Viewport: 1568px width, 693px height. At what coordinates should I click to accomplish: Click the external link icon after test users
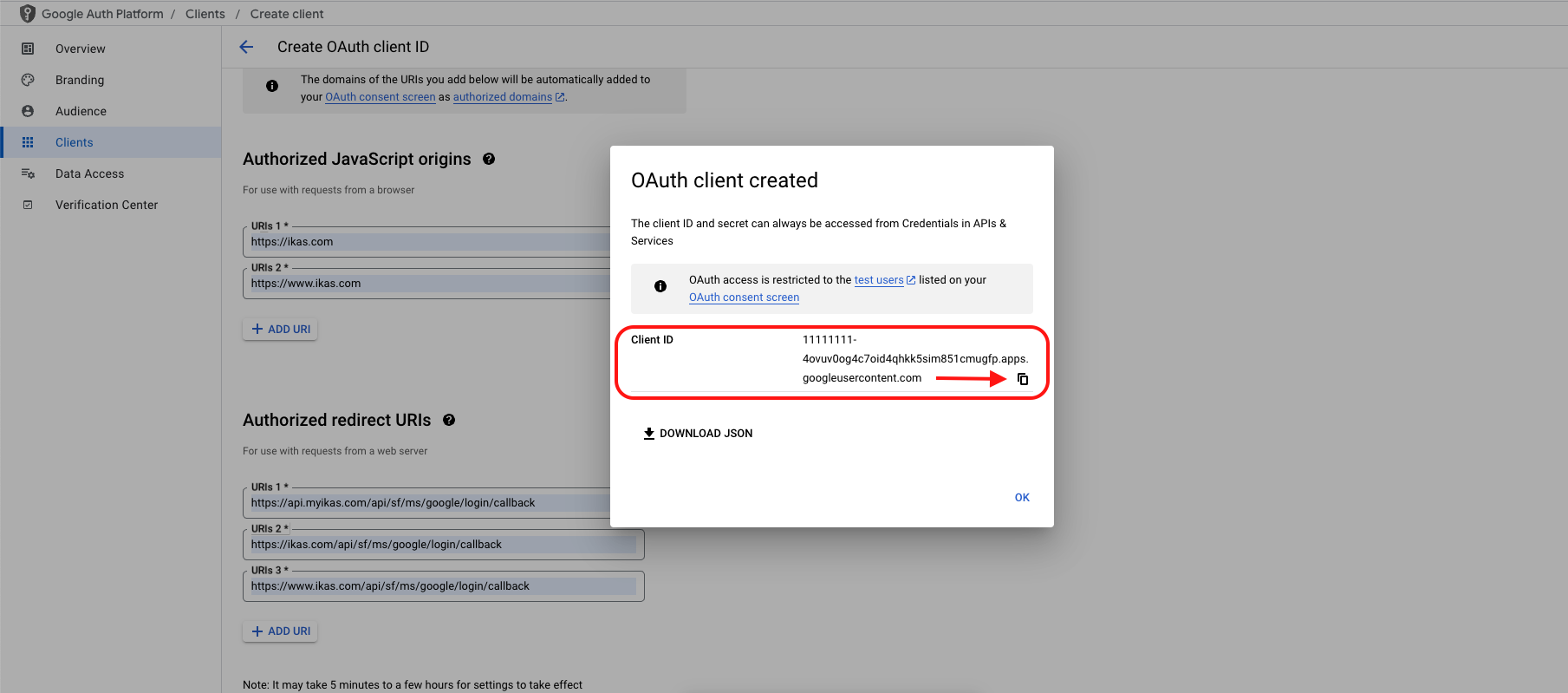click(911, 280)
